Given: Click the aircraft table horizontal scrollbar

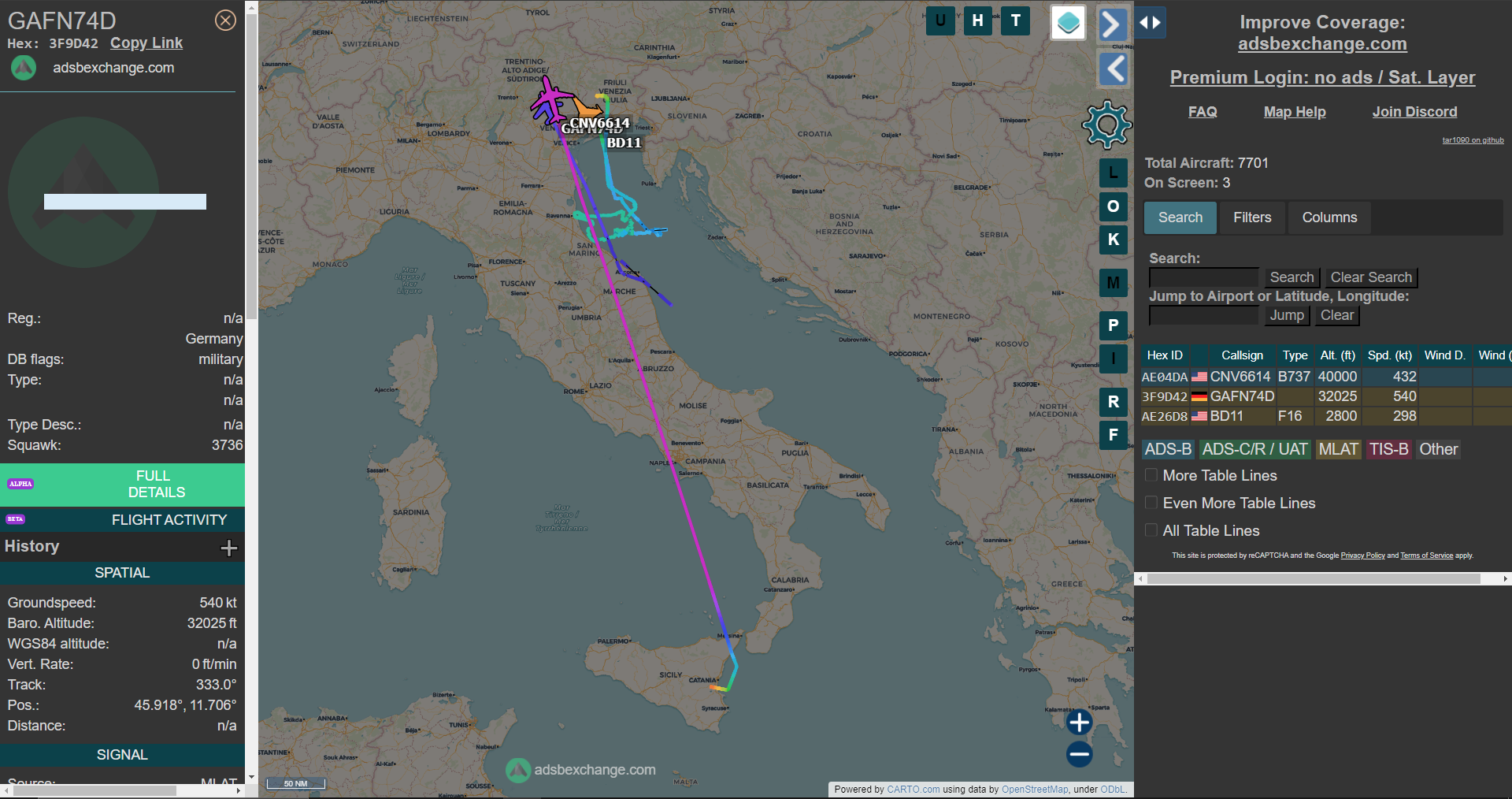Looking at the screenshot, I should point(1314,578).
